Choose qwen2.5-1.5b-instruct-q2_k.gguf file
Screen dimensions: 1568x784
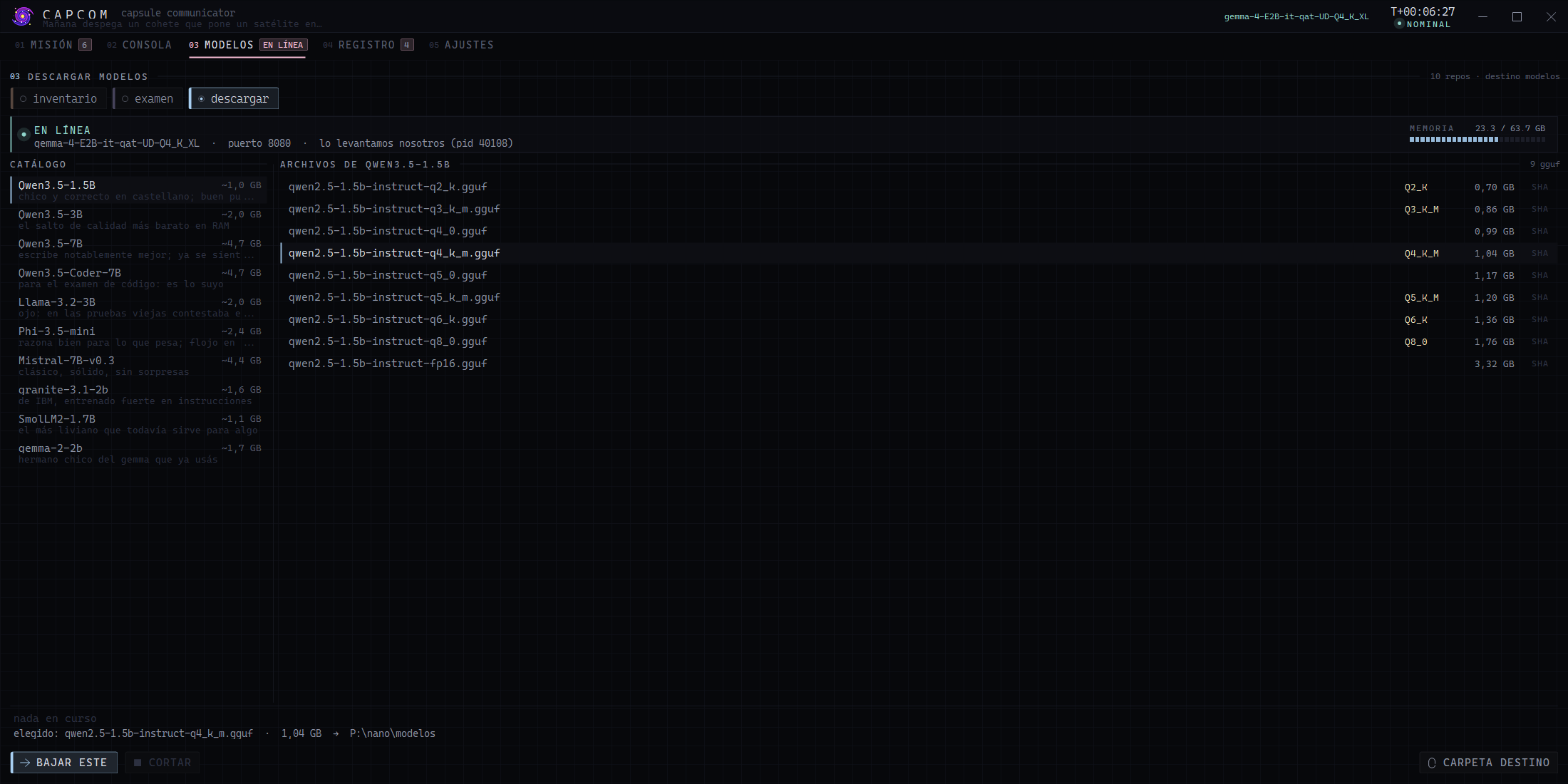(x=919, y=187)
